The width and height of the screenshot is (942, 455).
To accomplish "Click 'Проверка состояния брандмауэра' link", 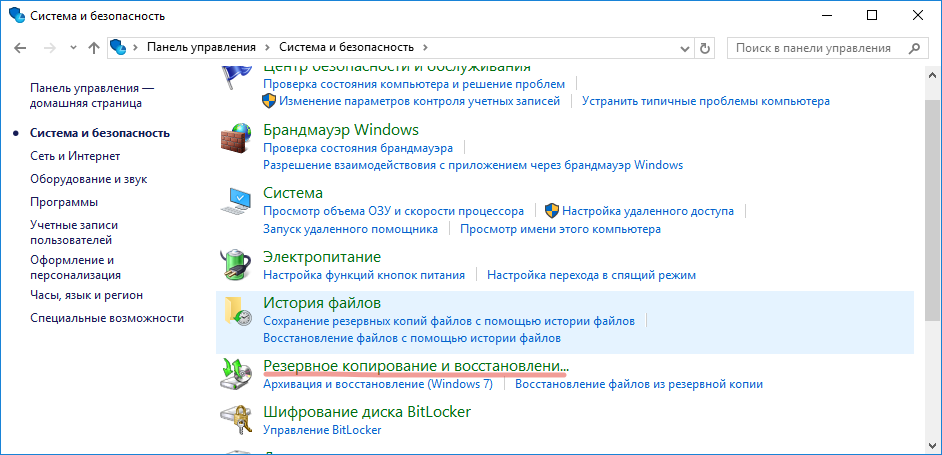I will tap(358, 148).
